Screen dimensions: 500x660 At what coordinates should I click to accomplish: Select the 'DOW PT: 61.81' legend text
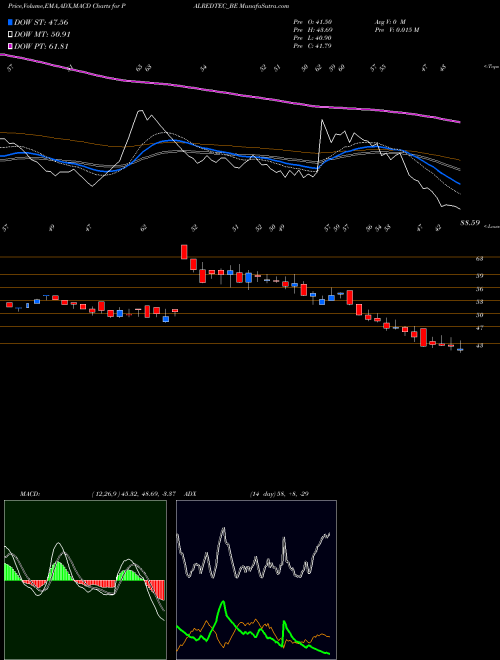pyautogui.click(x=41, y=46)
